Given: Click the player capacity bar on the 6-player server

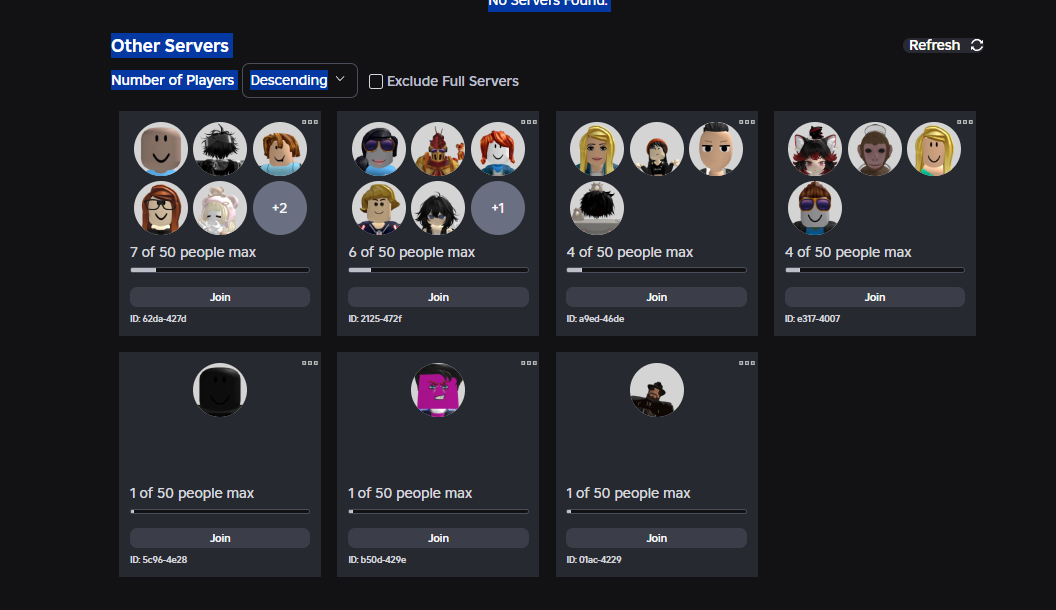Looking at the screenshot, I should point(438,269).
